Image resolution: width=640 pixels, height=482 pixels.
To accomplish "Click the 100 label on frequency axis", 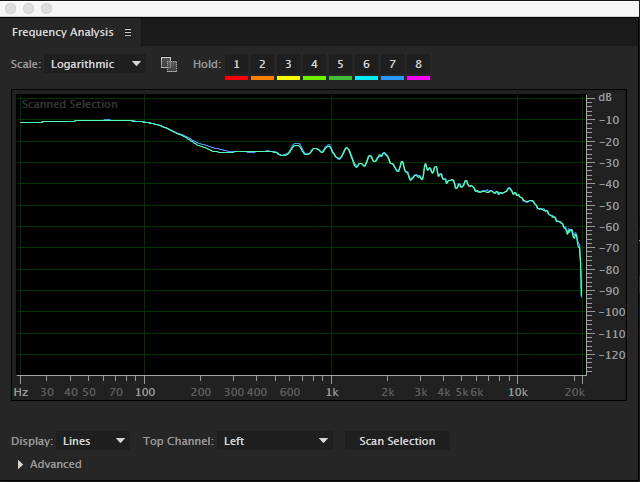I will (145, 392).
